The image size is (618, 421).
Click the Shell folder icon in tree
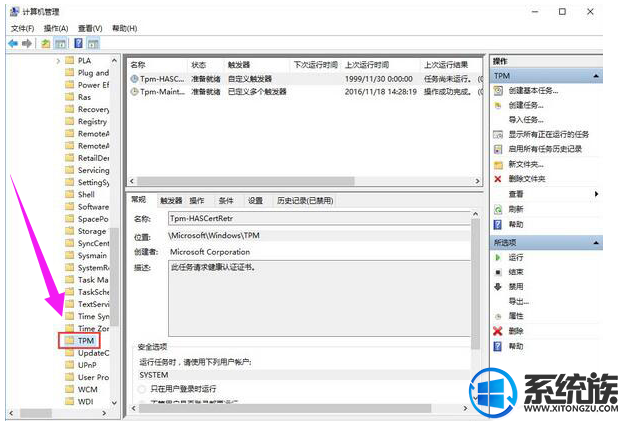[69, 194]
